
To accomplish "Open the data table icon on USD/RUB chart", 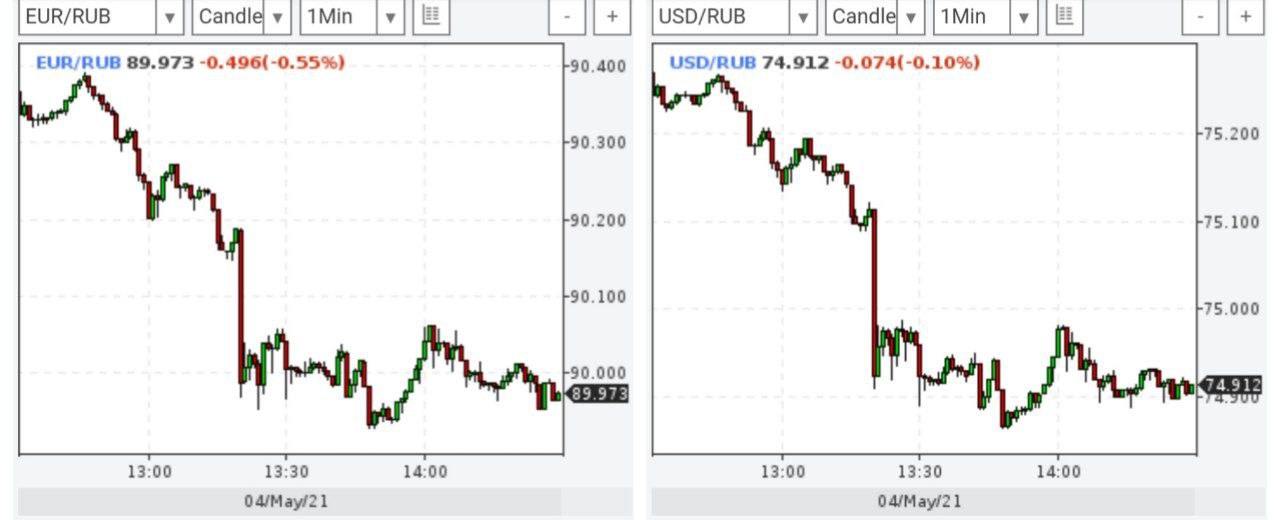I will 1065,16.
